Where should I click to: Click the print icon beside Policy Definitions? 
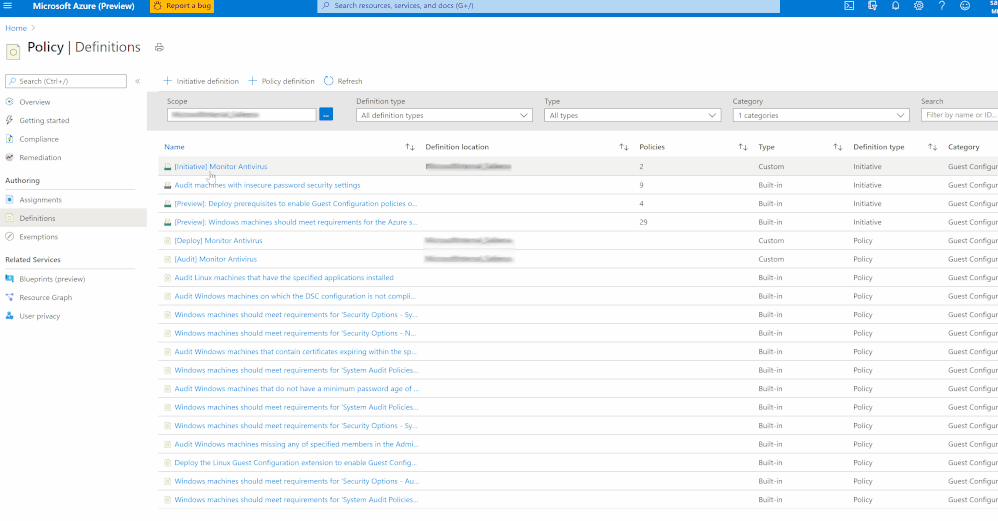click(159, 47)
